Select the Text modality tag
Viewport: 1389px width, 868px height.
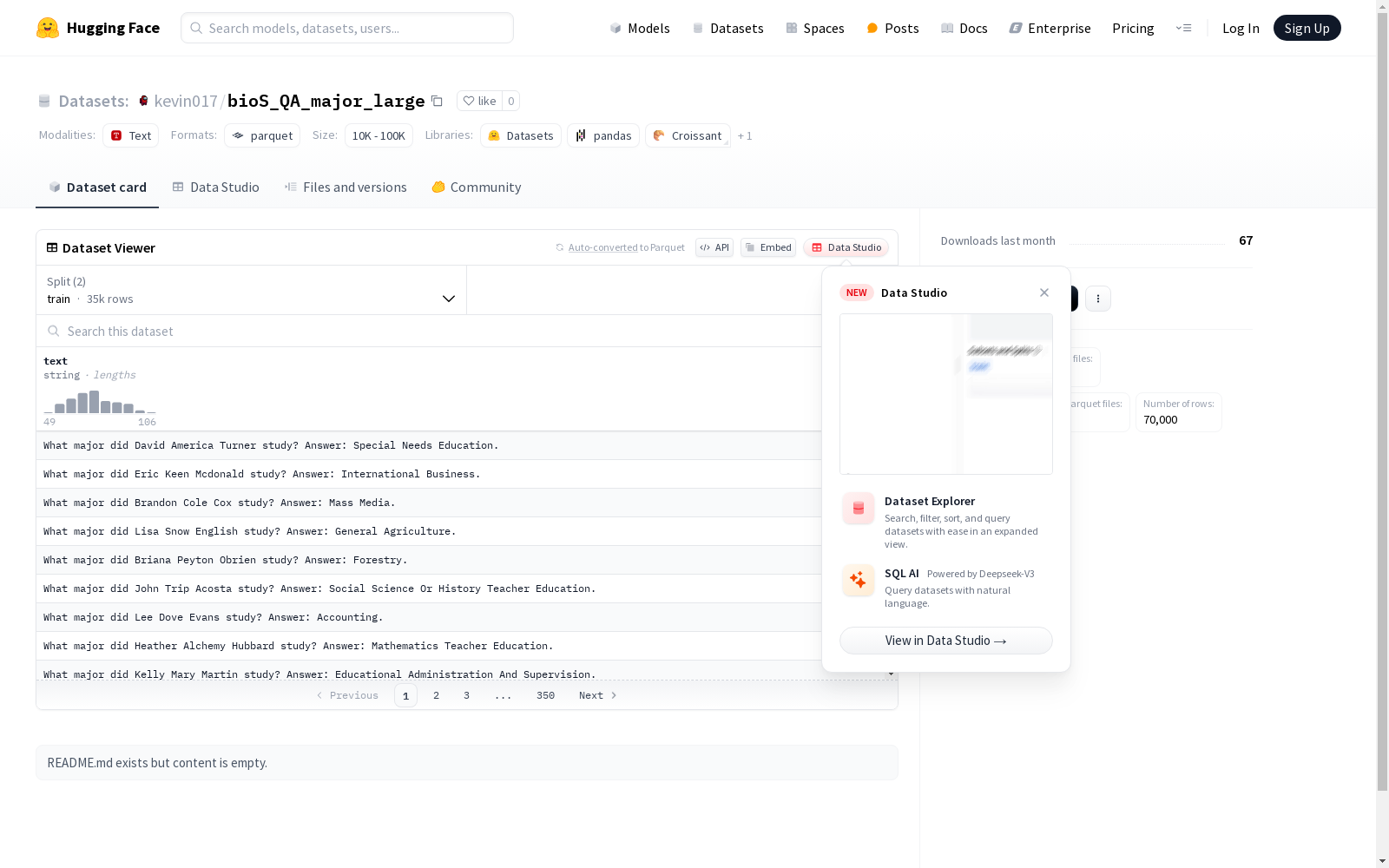click(130, 135)
